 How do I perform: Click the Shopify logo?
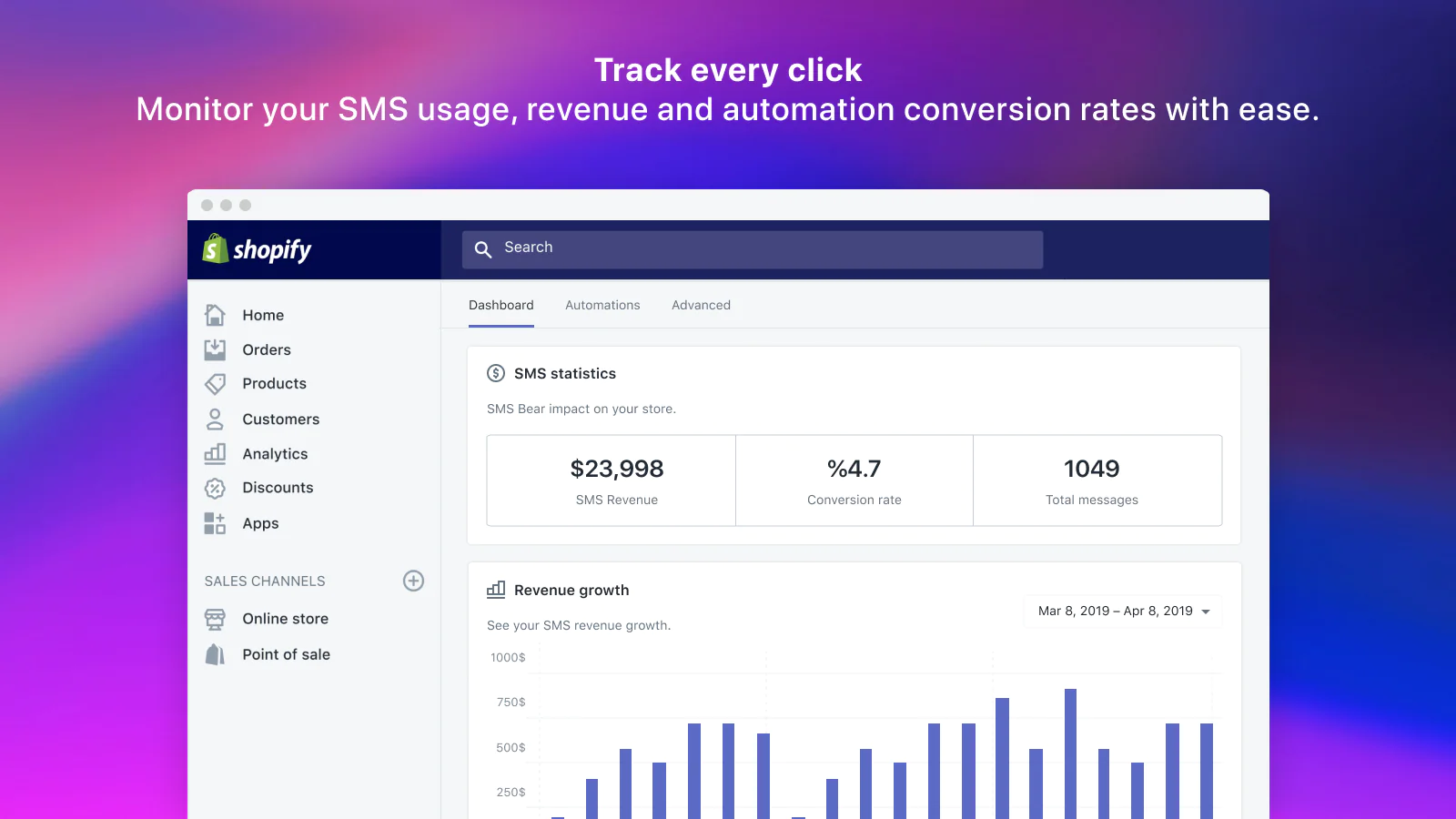257,249
